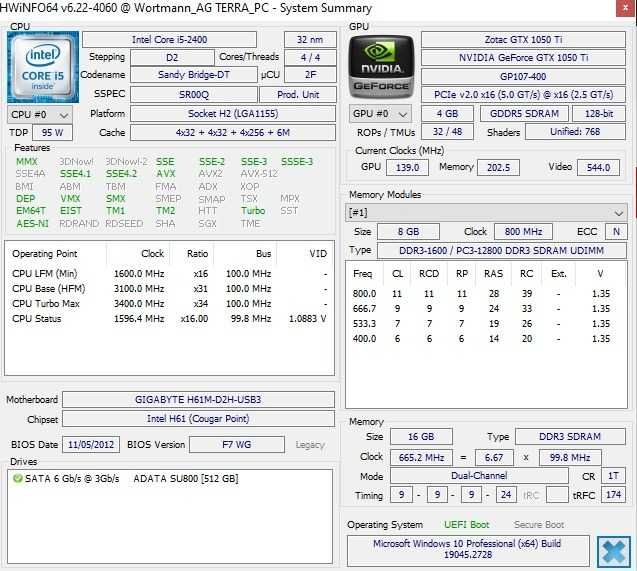637x571 pixels.
Task: Click the Sandy Bridge-DT codename field
Action: click(194, 75)
